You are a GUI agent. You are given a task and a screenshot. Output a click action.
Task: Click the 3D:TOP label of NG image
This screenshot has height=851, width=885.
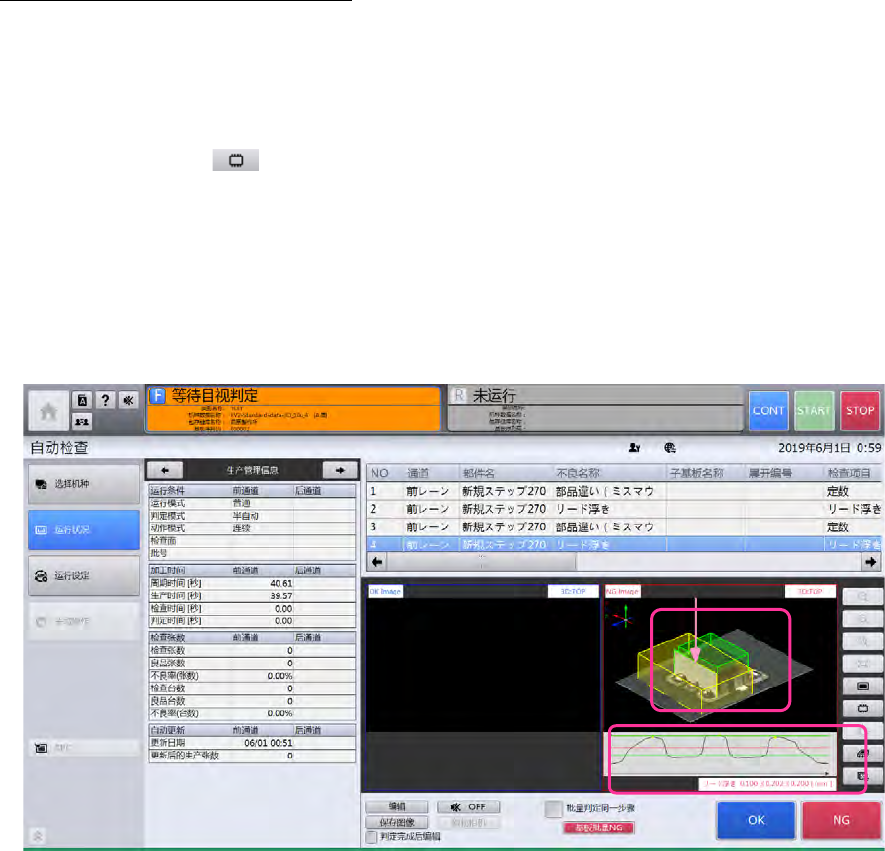coord(810,591)
